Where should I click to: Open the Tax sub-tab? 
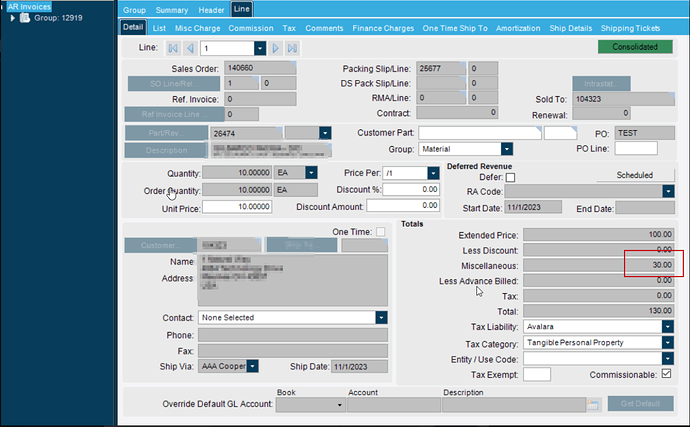289,28
